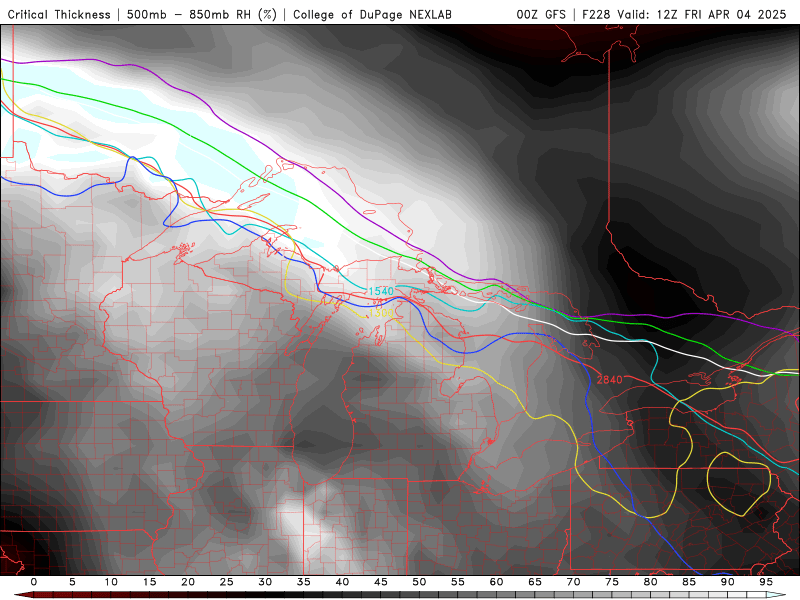Click the red '2840' contour label

(609, 380)
